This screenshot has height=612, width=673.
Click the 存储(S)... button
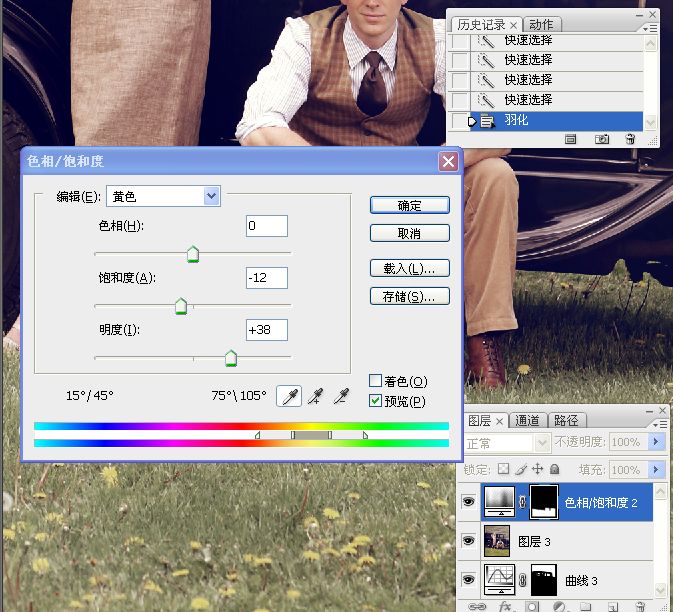click(x=410, y=297)
